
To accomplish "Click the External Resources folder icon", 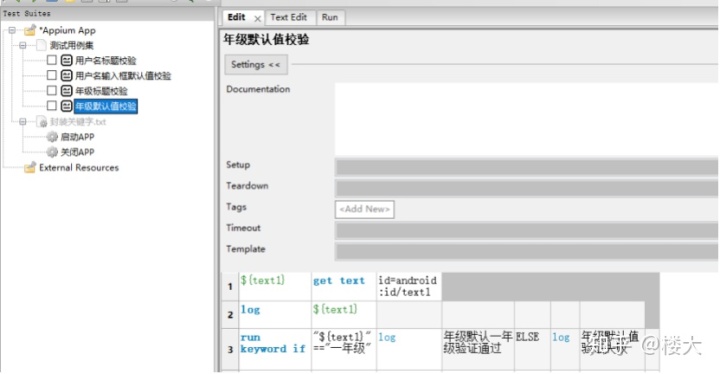I will [30, 168].
